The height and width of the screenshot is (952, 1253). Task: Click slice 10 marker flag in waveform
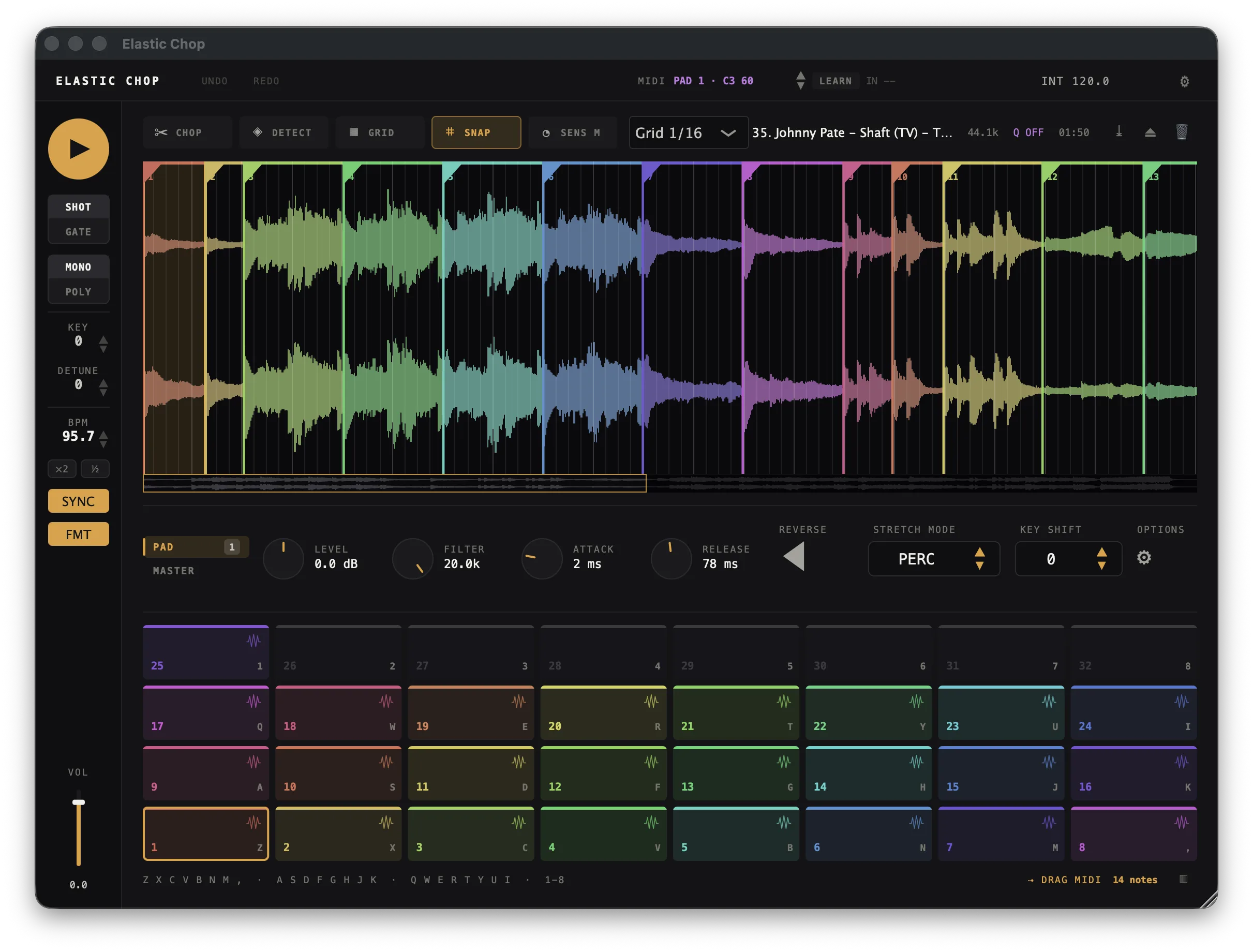[901, 172]
